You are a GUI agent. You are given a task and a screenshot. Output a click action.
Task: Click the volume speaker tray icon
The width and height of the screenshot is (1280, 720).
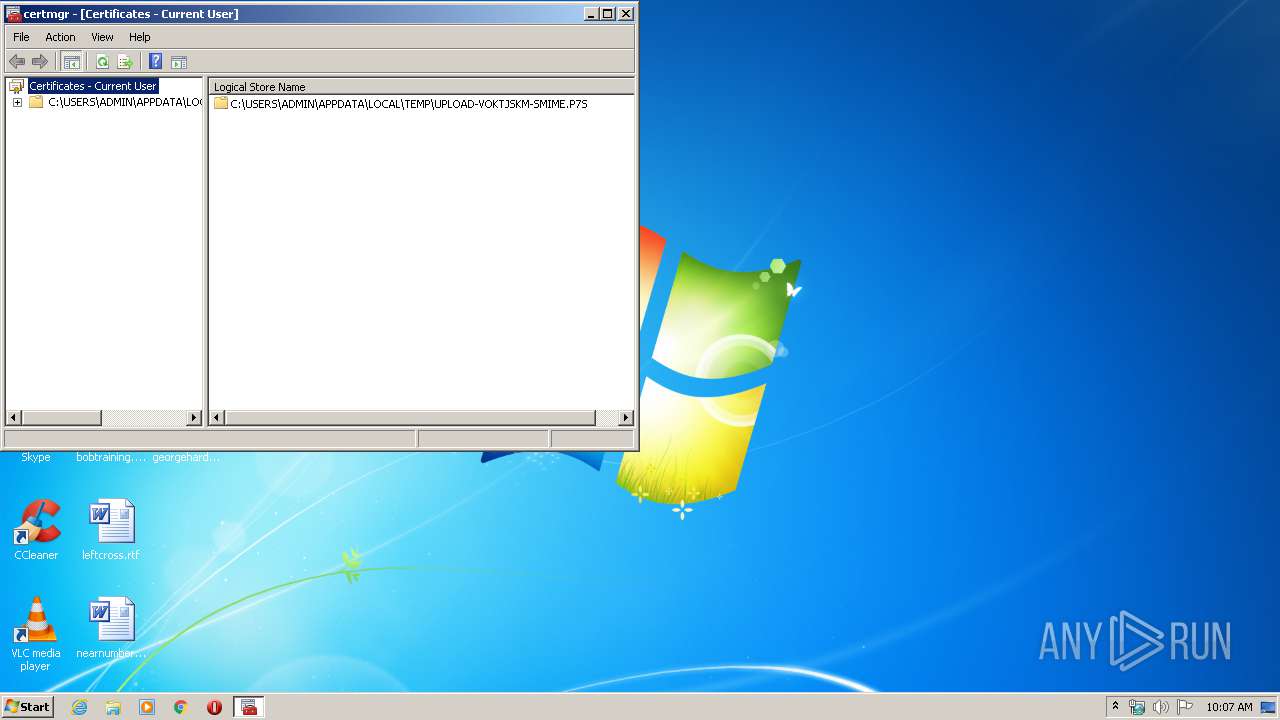[x=1161, y=707]
